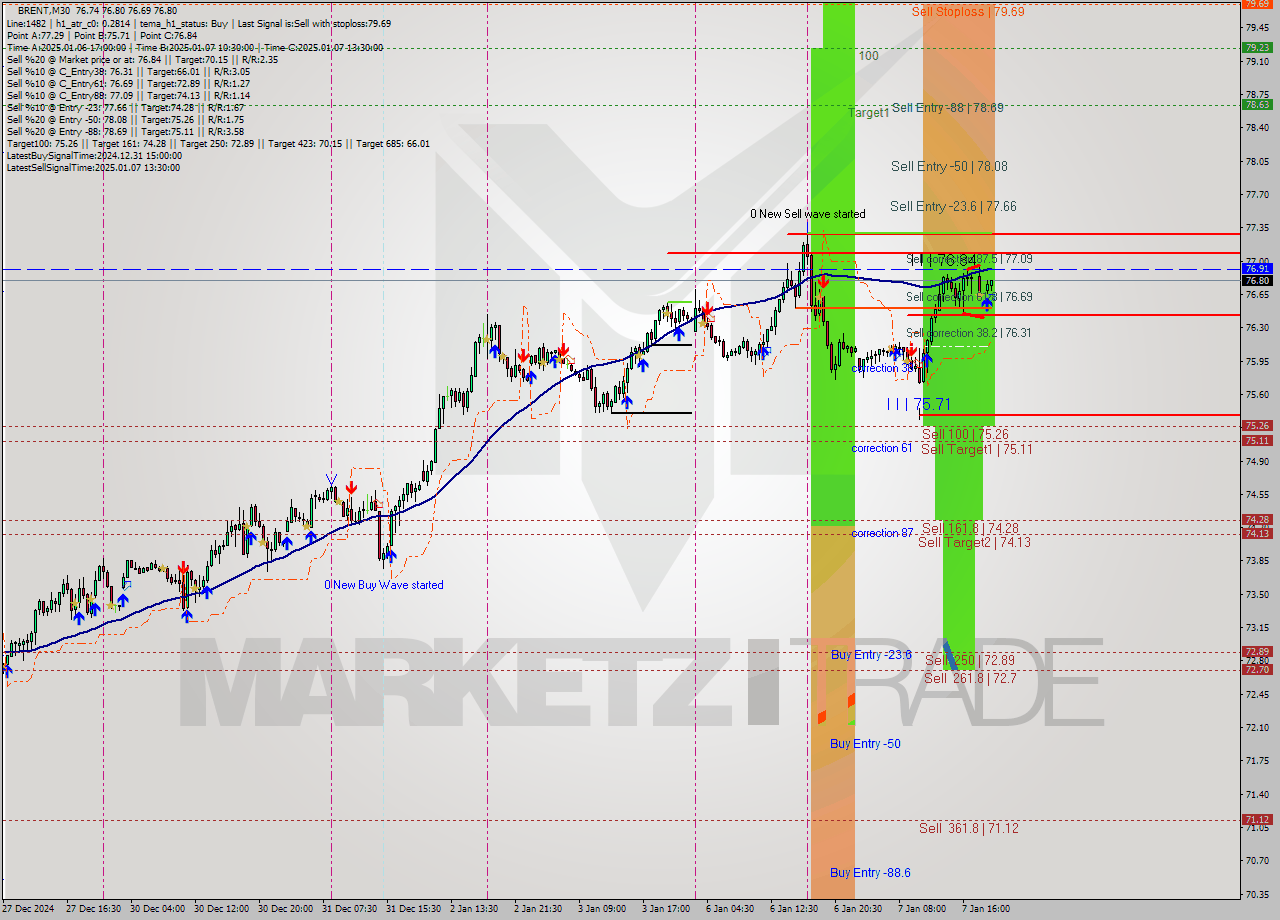Click the green 78.63 price tag on axis
The width and height of the screenshot is (1280, 920).
pyautogui.click(x=1257, y=104)
